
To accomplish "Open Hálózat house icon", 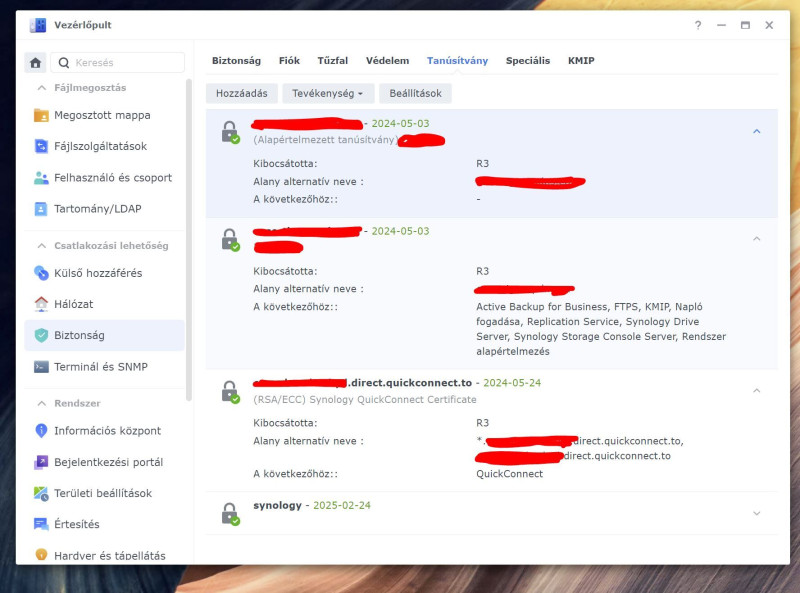I will click(x=41, y=304).
